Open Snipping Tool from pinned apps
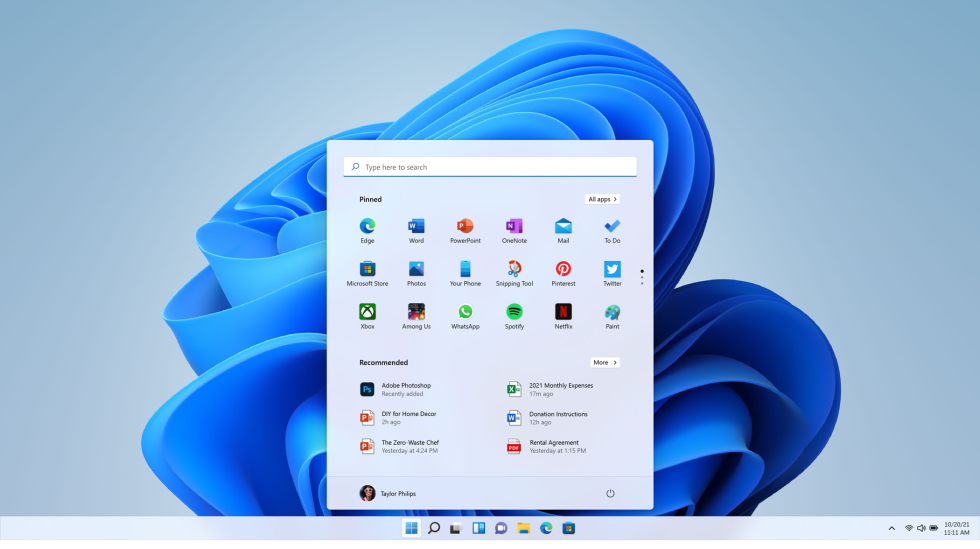980x549 pixels. tap(514, 270)
